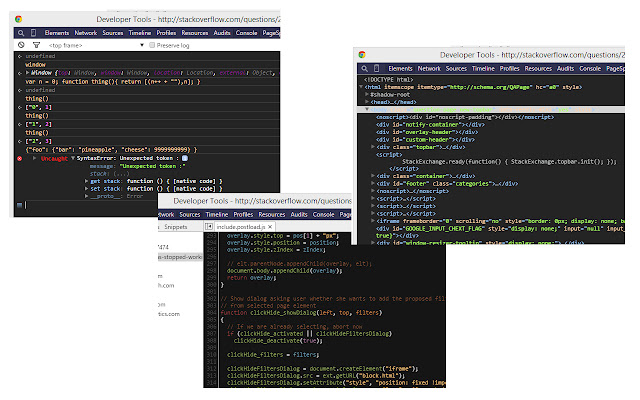Expand the get stack function entry
Image resolution: width=640 pixels, height=400 pixels.
(87, 181)
